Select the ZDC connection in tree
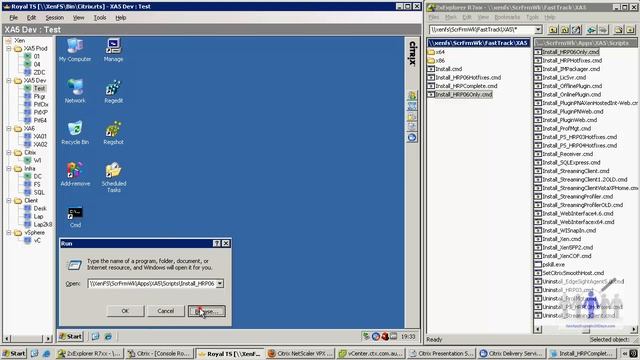Image resolution: width=640 pixels, height=360 pixels. (39, 72)
